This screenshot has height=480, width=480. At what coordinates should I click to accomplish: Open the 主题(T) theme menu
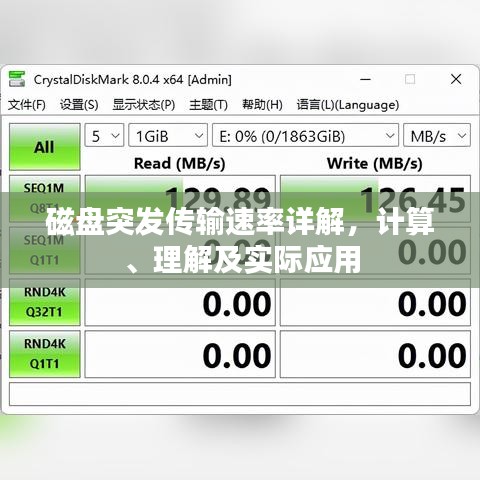208,105
